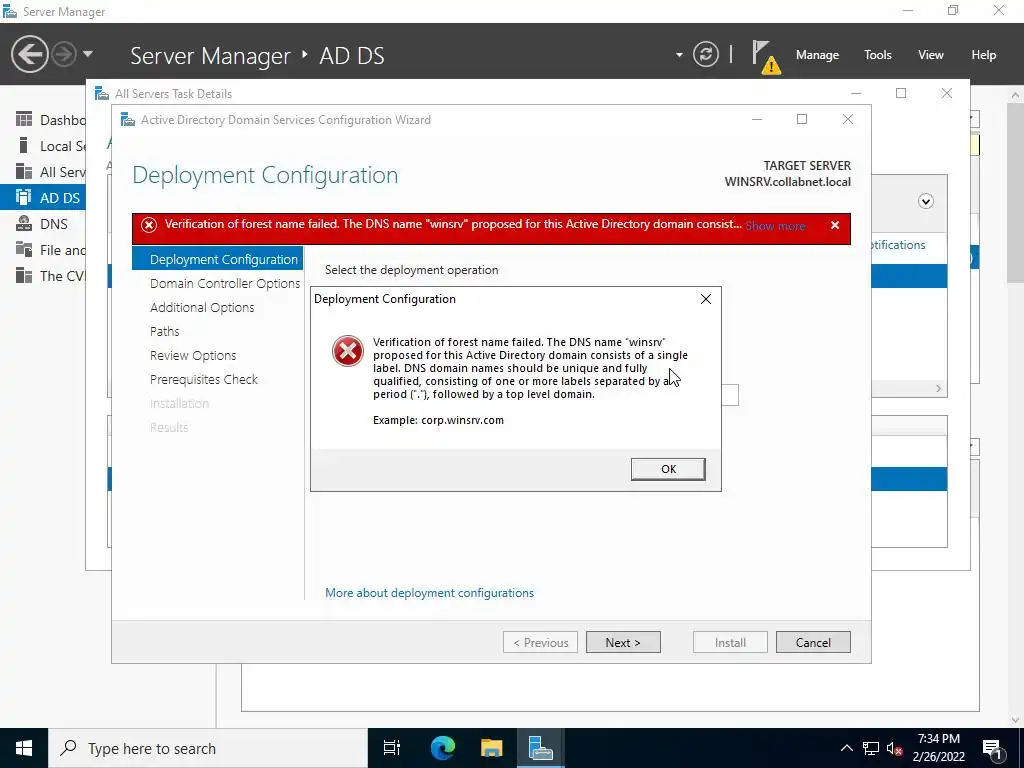Open navigation history dropdown beside forward arrow
Viewport: 1024px width, 768px height.
tap(88, 54)
